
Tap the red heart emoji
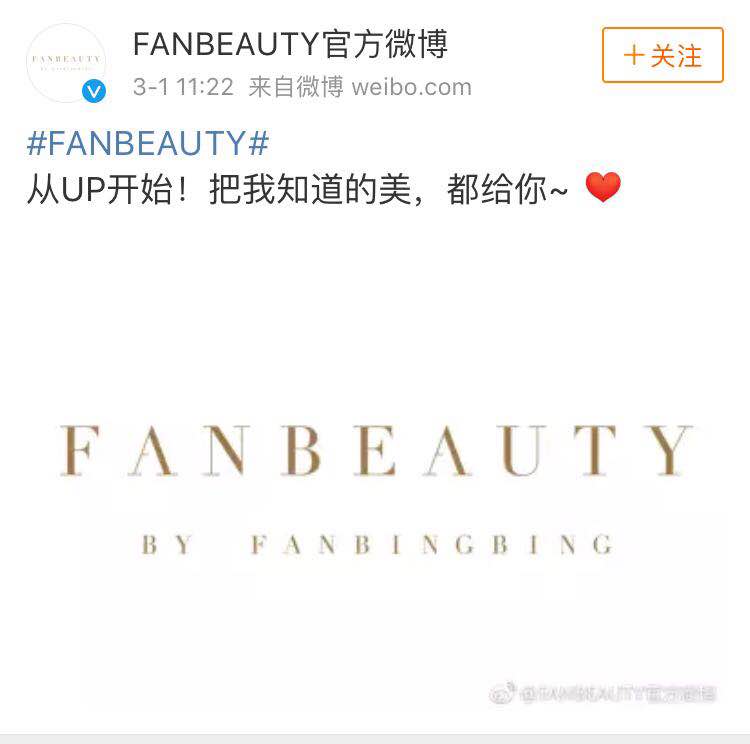603,187
